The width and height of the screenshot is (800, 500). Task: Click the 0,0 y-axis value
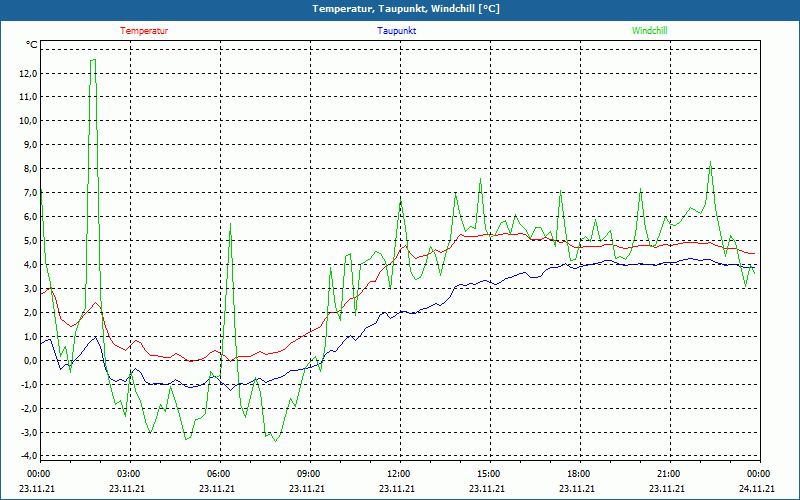30,361
